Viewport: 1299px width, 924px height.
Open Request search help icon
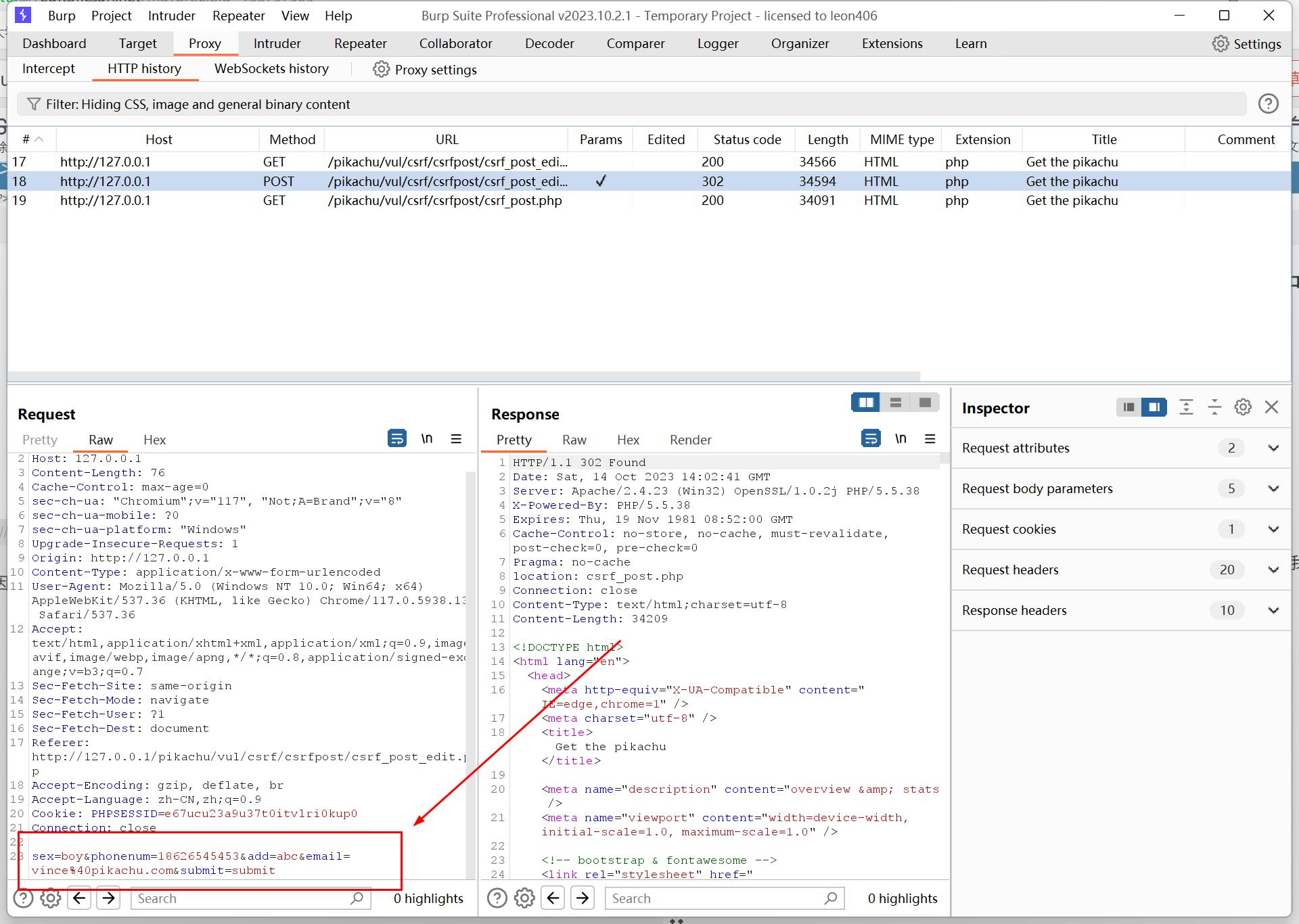pos(23,898)
